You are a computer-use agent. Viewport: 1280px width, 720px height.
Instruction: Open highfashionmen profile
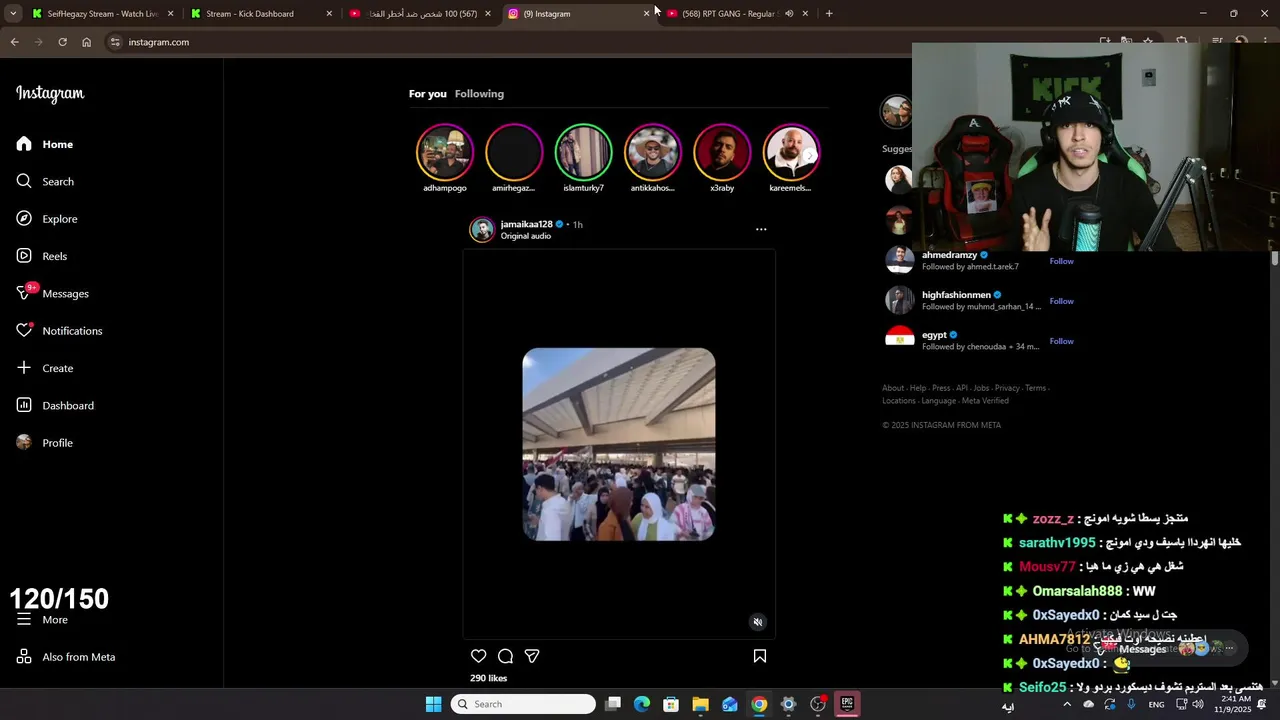click(x=956, y=295)
